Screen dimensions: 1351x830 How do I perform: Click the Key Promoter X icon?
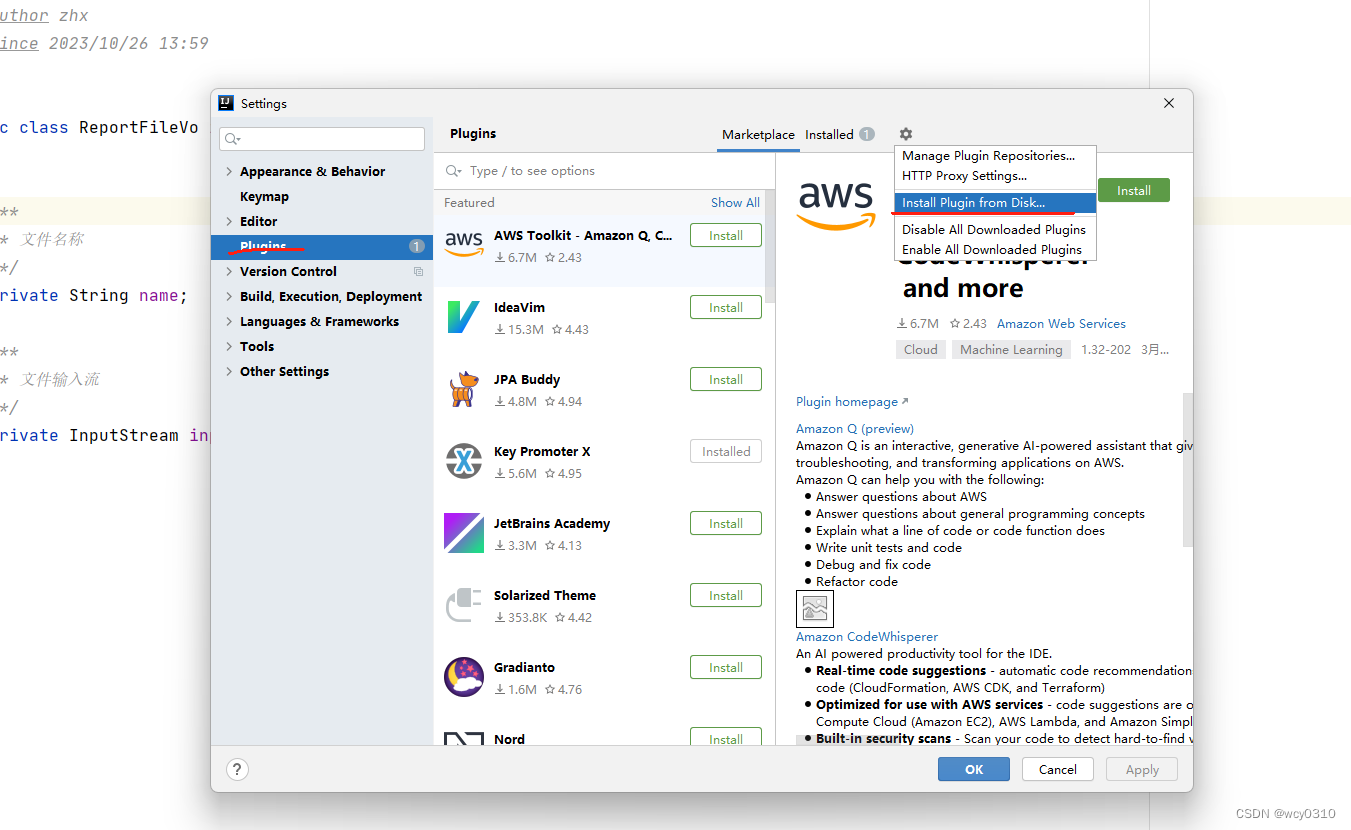[x=464, y=461]
